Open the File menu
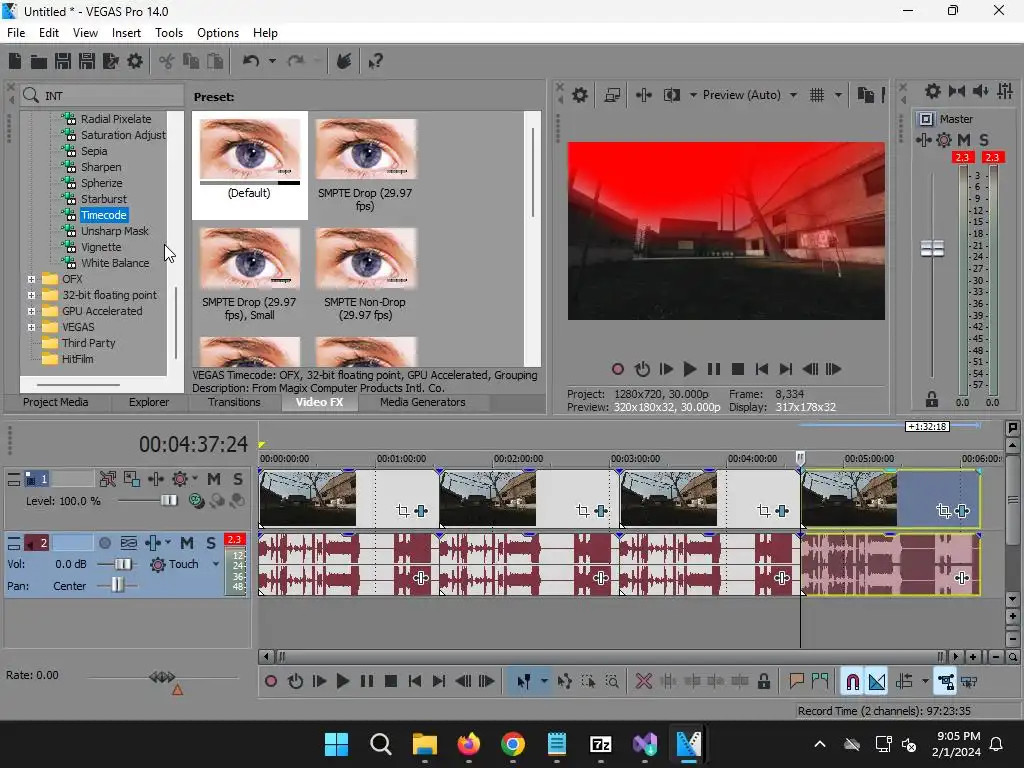Screen dimensions: 1024x768 (16, 33)
